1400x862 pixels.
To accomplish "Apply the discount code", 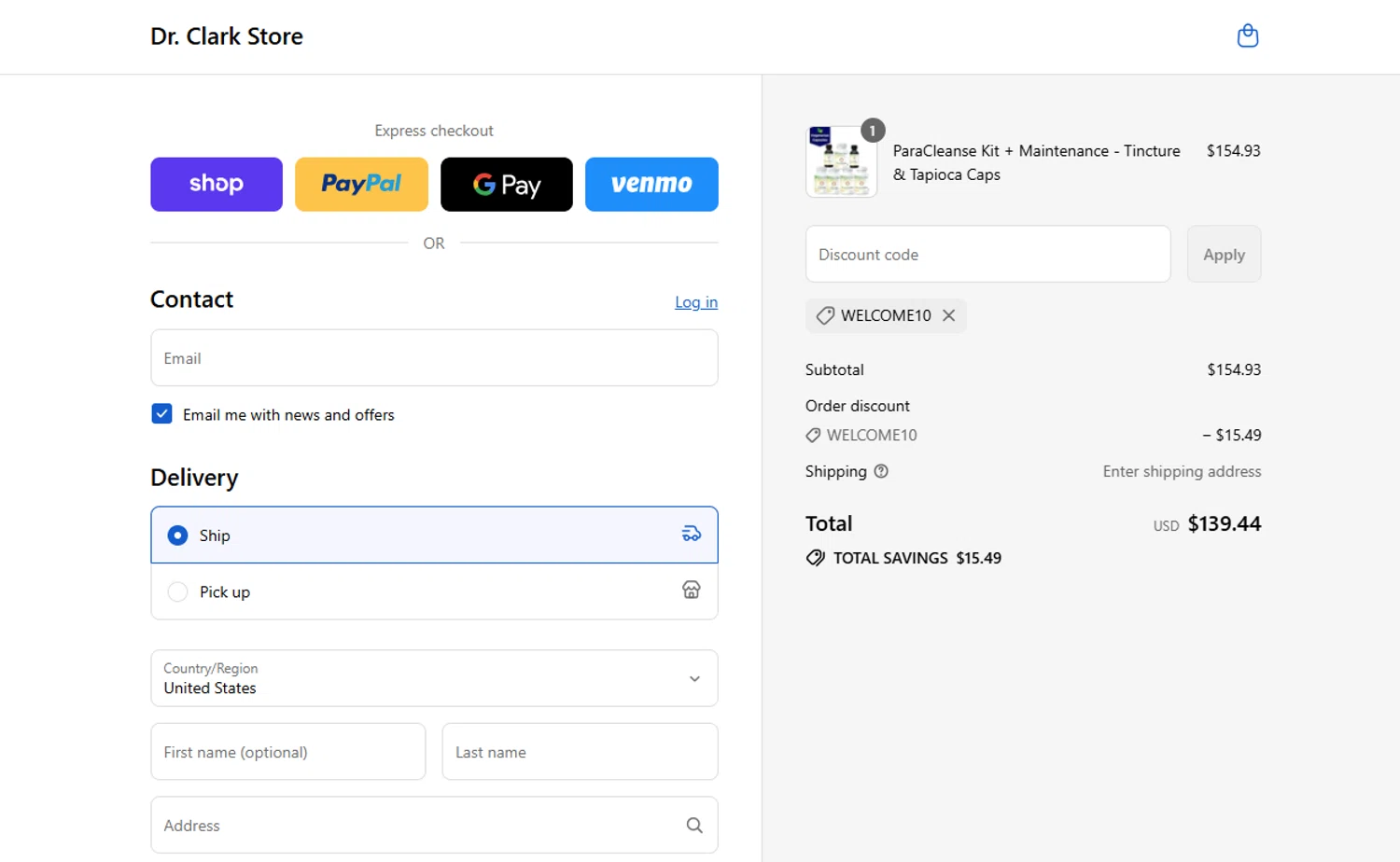I will 1224,254.
